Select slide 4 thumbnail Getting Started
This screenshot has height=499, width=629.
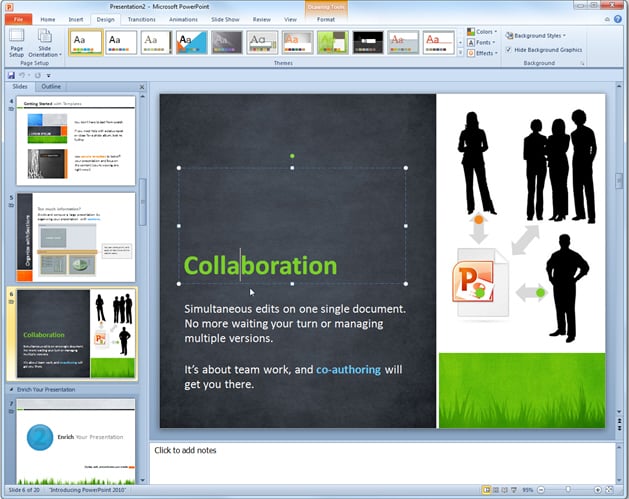coord(76,141)
